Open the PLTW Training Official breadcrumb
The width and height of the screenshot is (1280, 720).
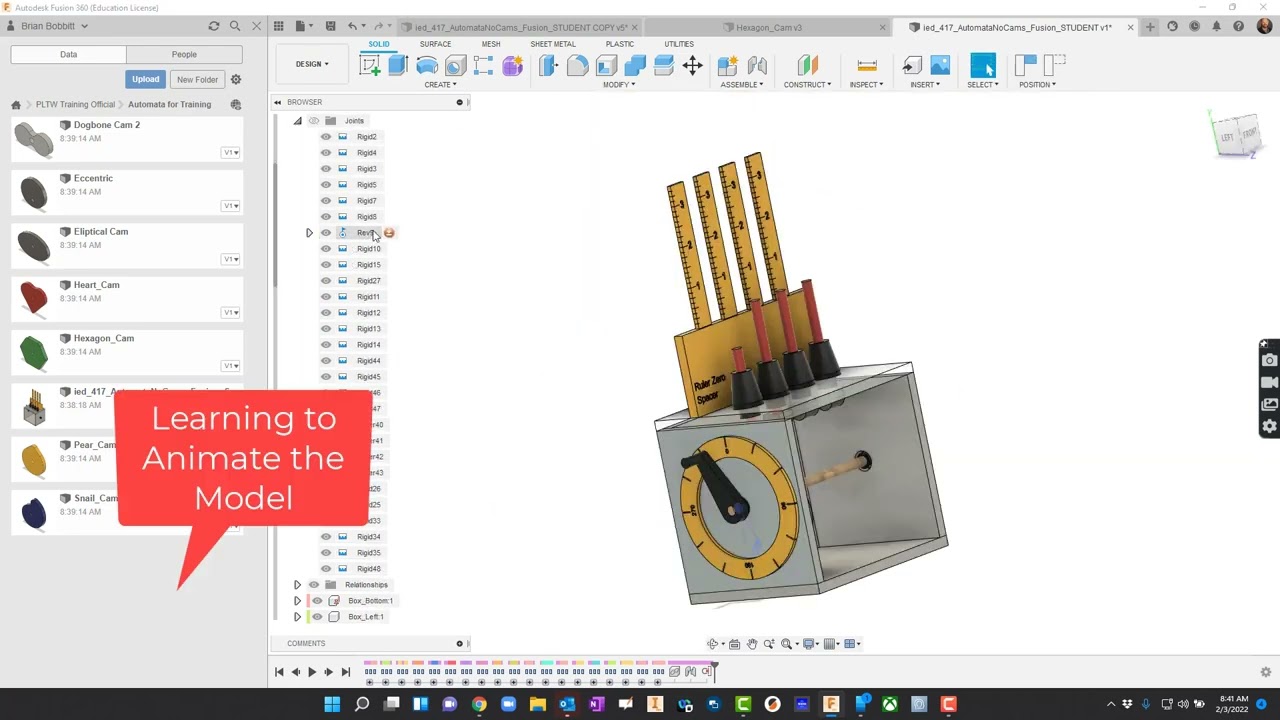click(x=75, y=104)
